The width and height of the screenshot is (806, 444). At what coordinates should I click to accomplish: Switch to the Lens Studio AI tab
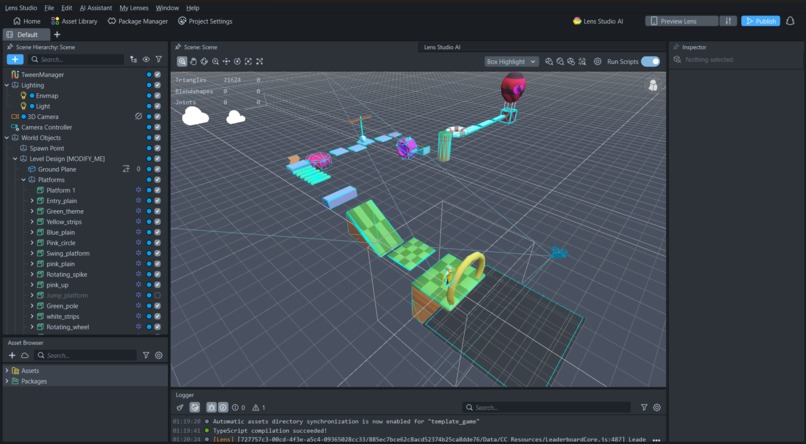point(442,47)
